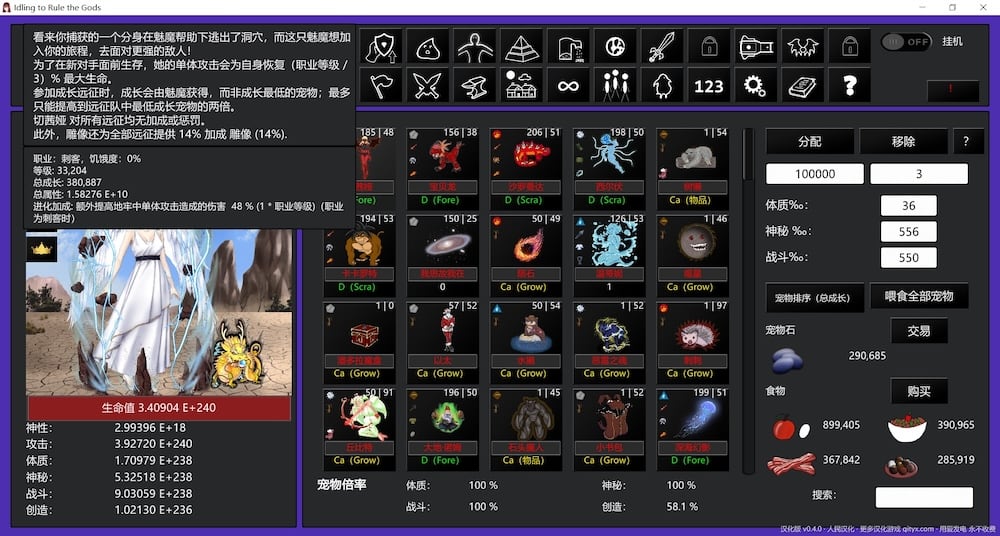Select the infinity symbol icon
1000x536 pixels.
[568, 85]
